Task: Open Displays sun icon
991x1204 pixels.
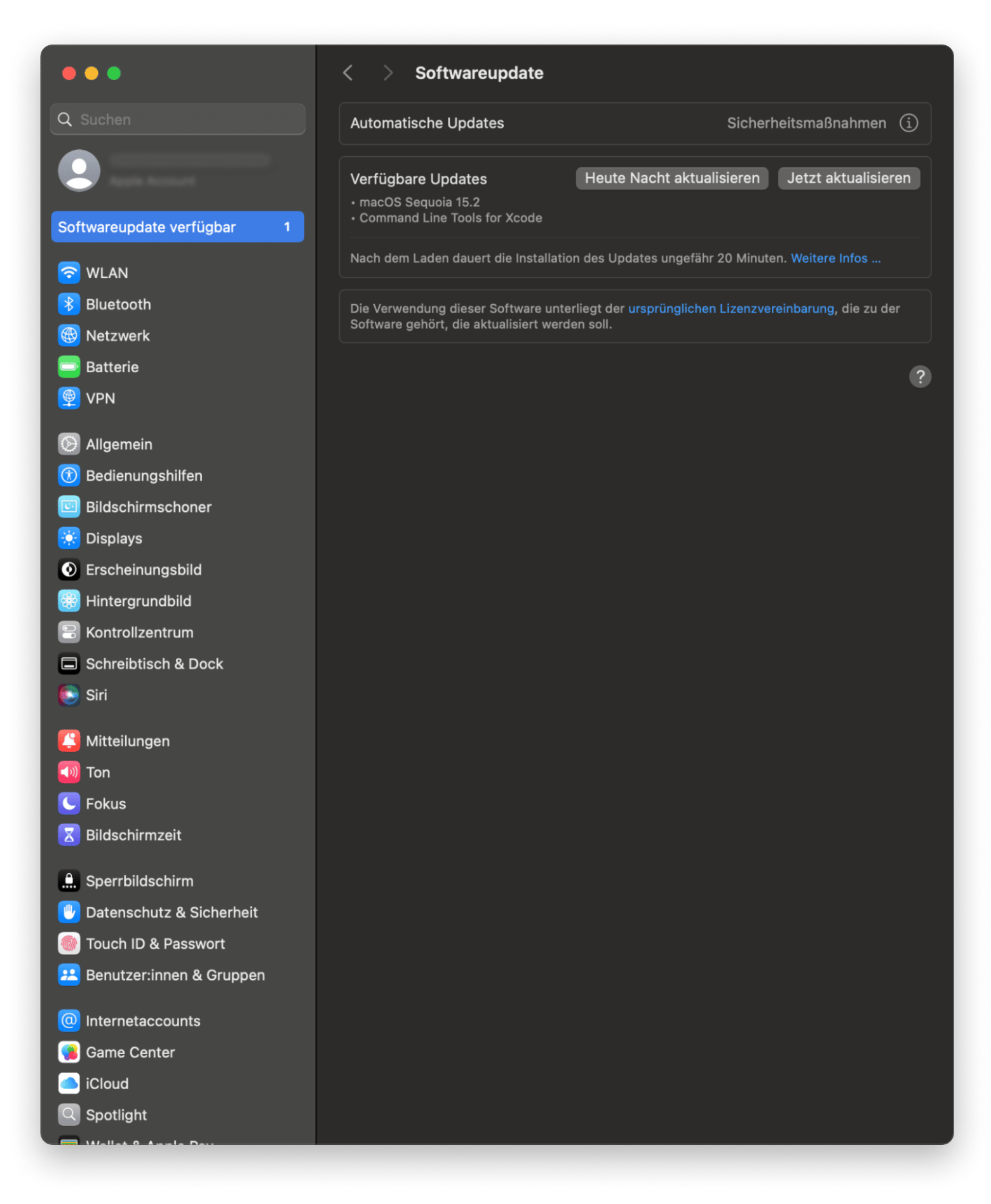Action: [x=69, y=537]
